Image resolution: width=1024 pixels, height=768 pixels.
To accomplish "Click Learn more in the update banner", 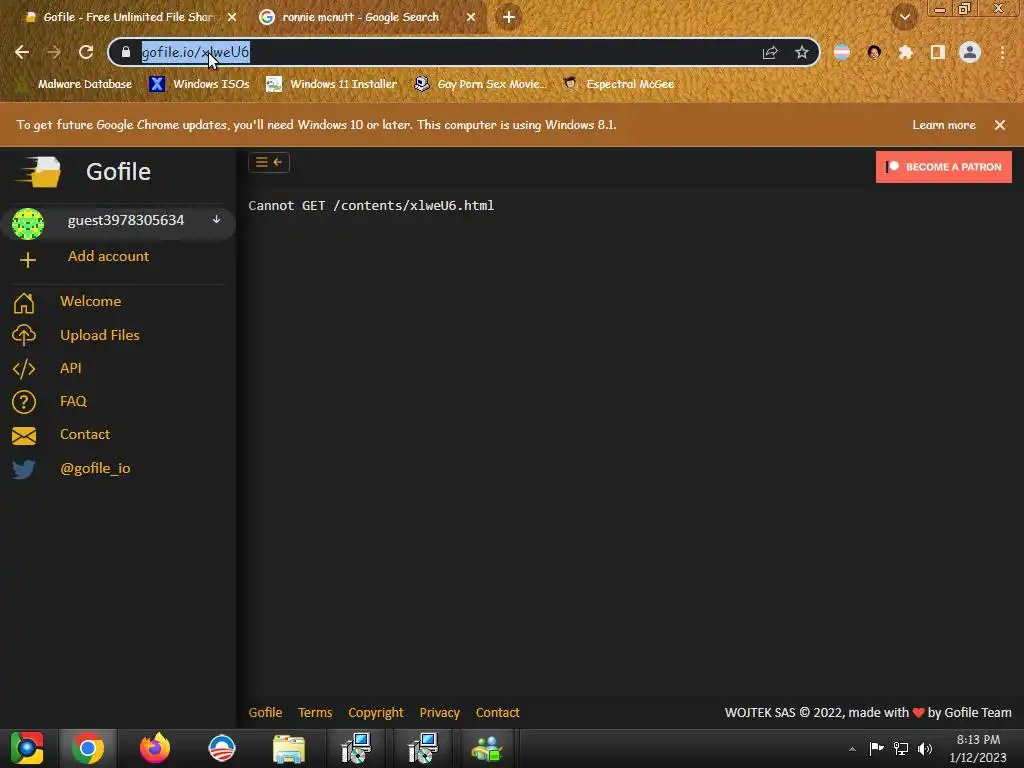I will point(944,125).
